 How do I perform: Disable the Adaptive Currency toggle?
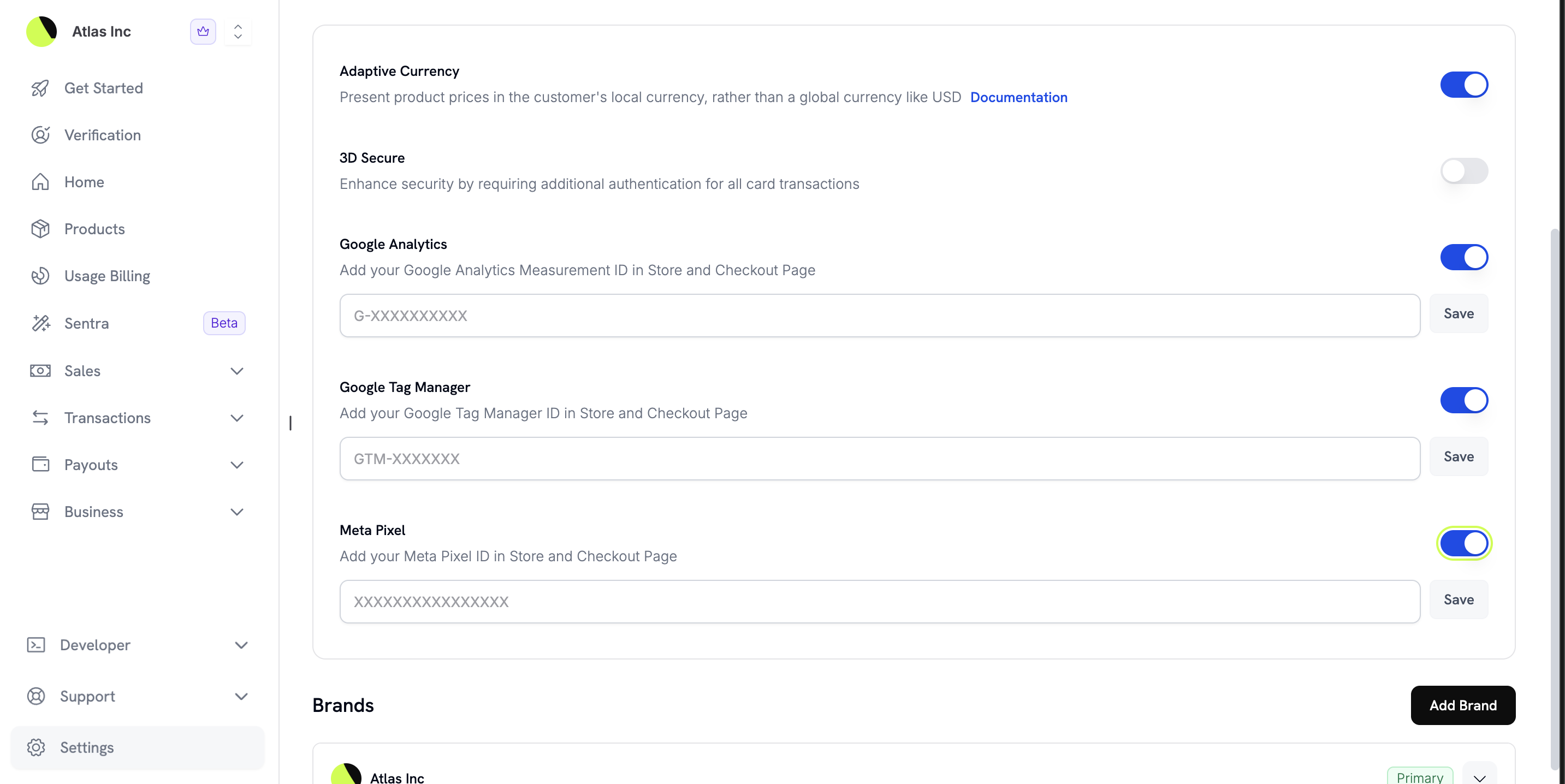click(1464, 85)
